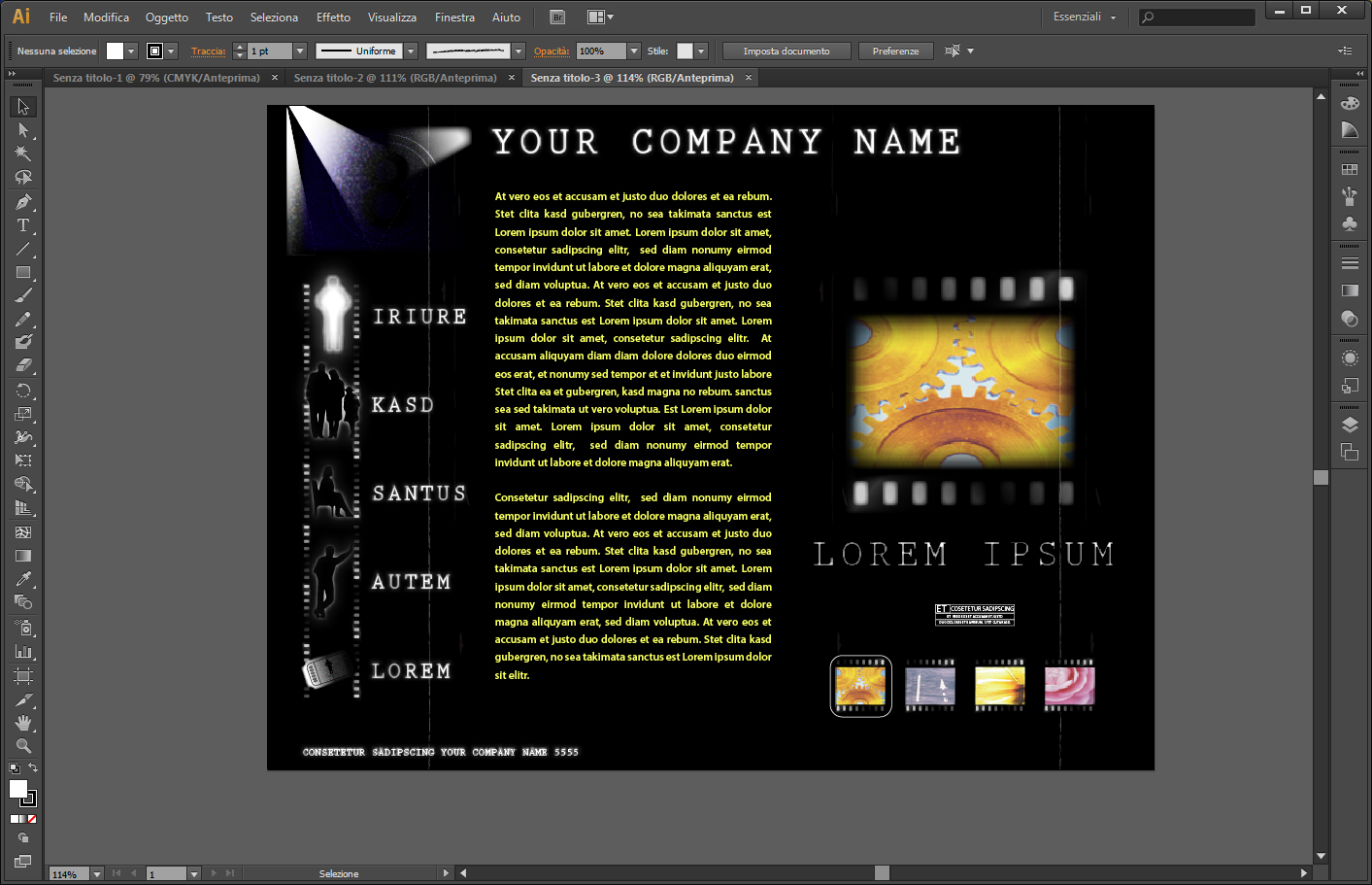Open the Uniforme stroke profile dropdown
The height and width of the screenshot is (885, 1372).
point(411,51)
